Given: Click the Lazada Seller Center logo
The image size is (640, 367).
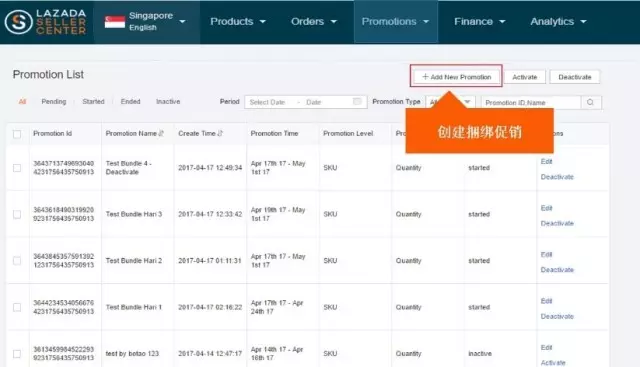Looking at the screenshot, I should click(45, 22).
